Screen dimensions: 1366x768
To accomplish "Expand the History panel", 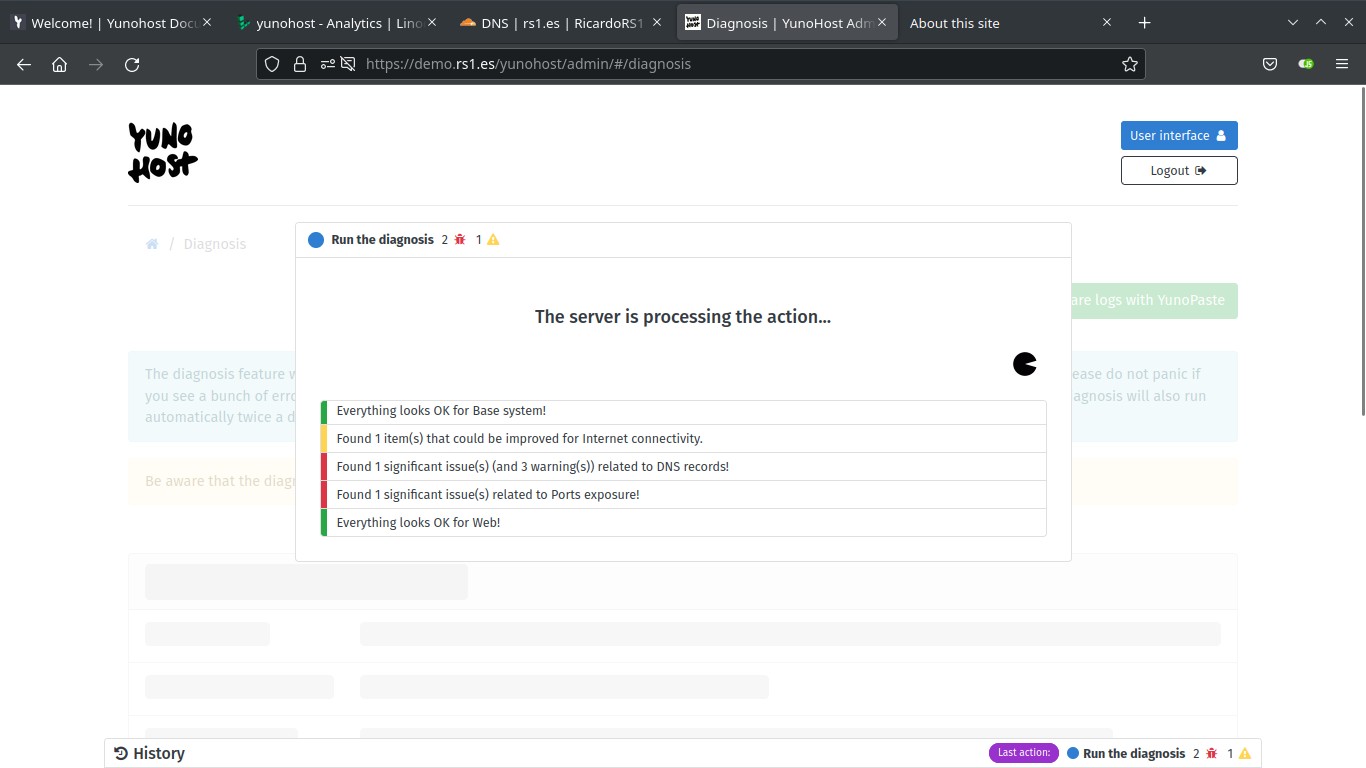I will pyautogui.click(x=150, y=753).
